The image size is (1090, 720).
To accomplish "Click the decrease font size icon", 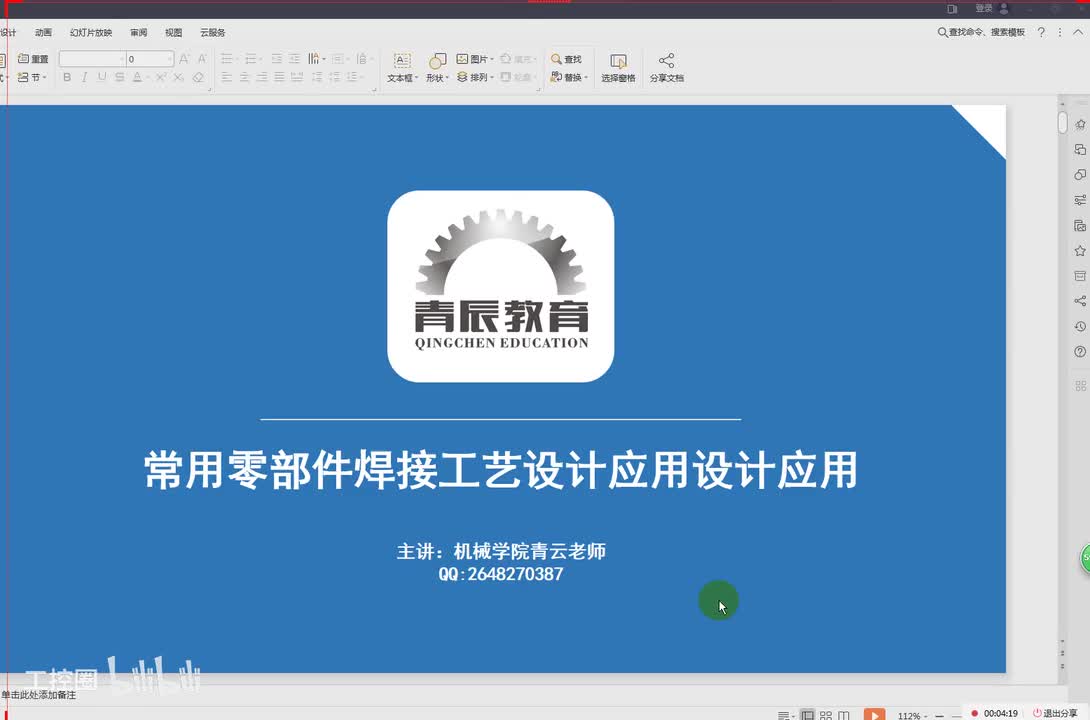I will tap(202, 59).
